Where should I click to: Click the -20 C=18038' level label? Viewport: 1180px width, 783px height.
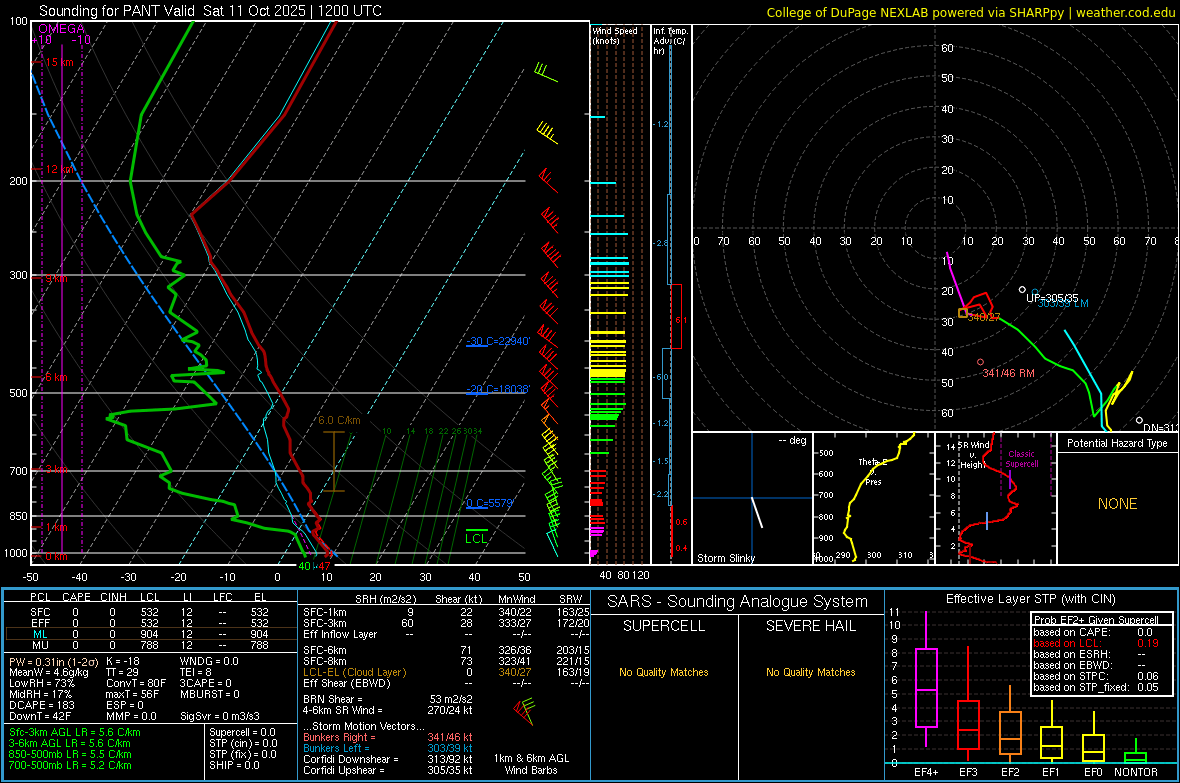(497, 389)
